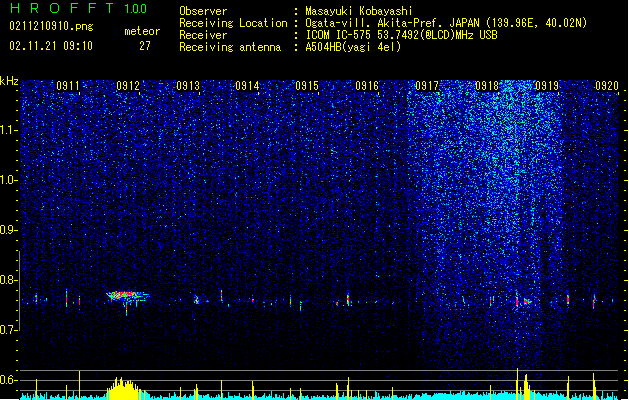
Task: Click the 0915 time marker
Action: point(307,86)
